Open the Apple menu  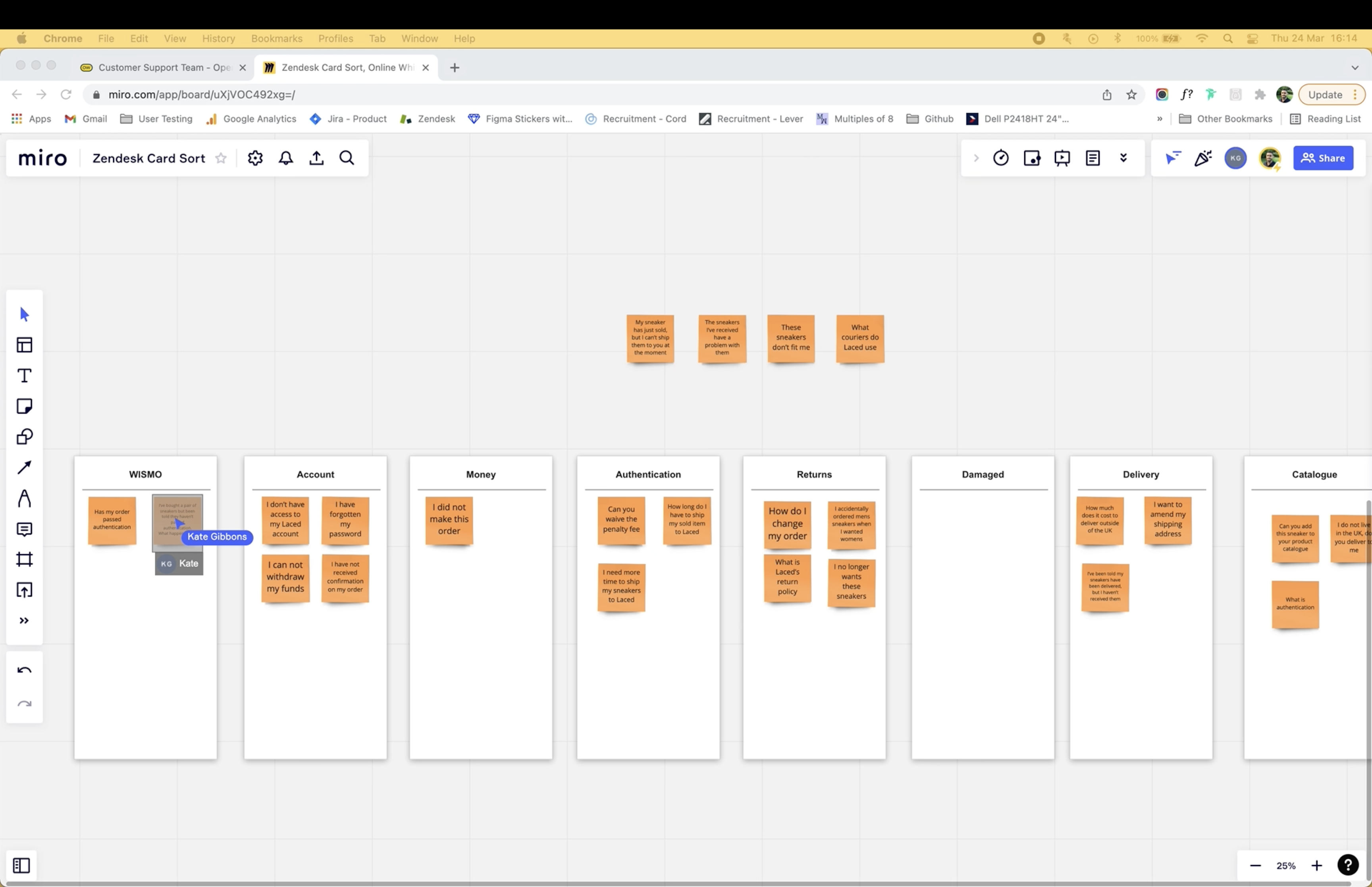tap(22, 39)
